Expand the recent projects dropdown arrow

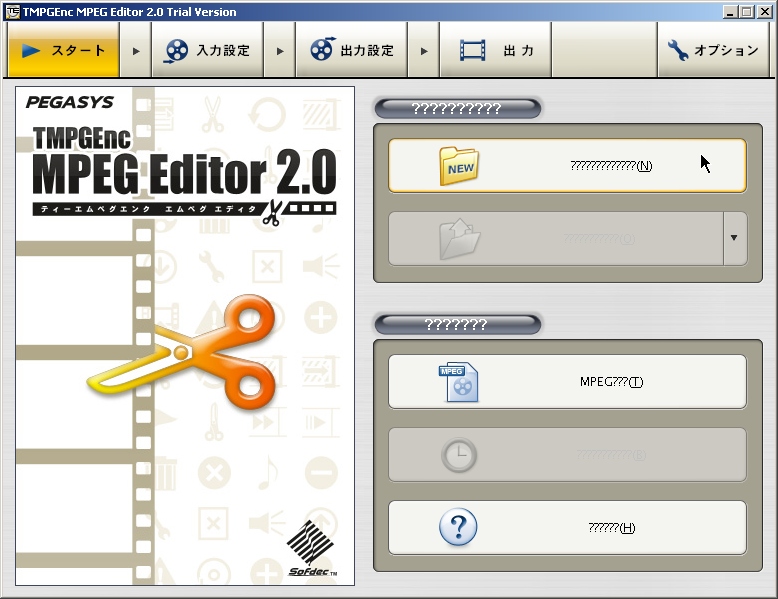[x=734, y=239]
